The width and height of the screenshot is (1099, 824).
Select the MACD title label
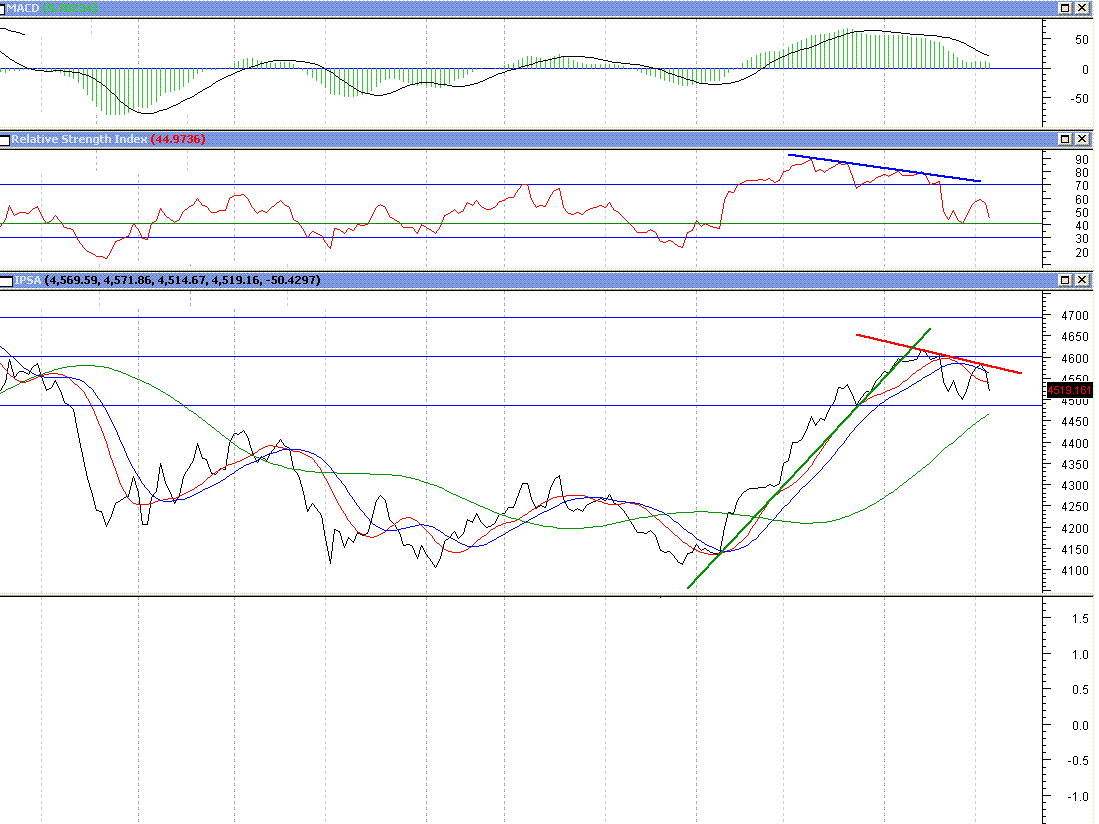click(23, 7)
